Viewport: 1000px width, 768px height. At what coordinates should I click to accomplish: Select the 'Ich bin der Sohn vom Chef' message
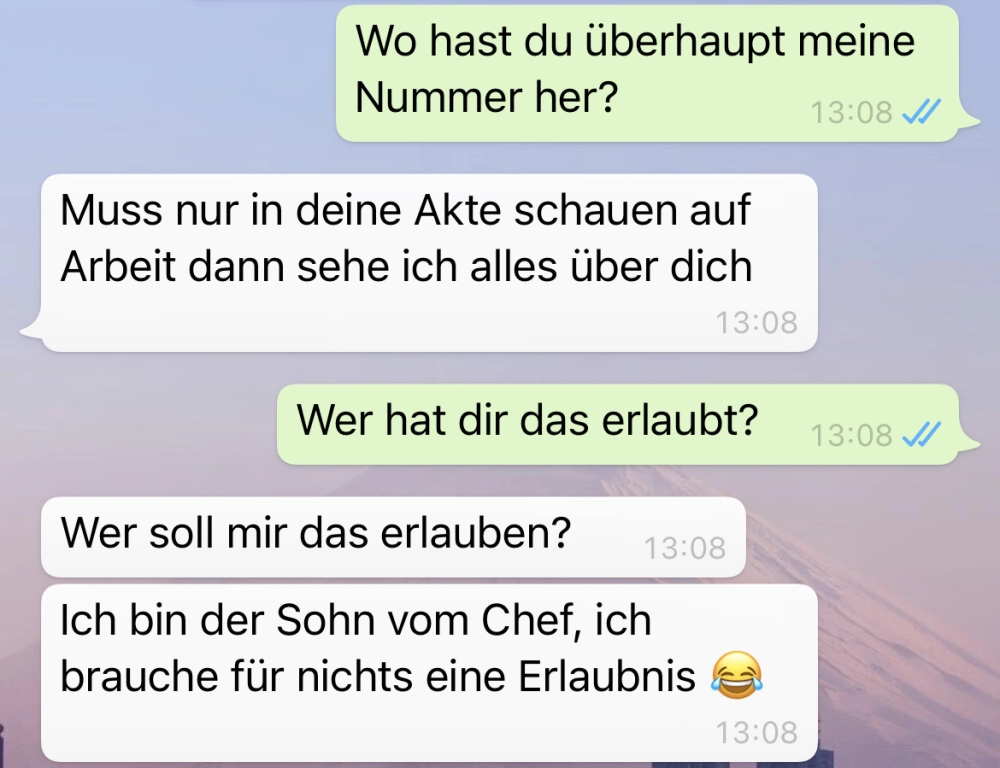[429, 673]
